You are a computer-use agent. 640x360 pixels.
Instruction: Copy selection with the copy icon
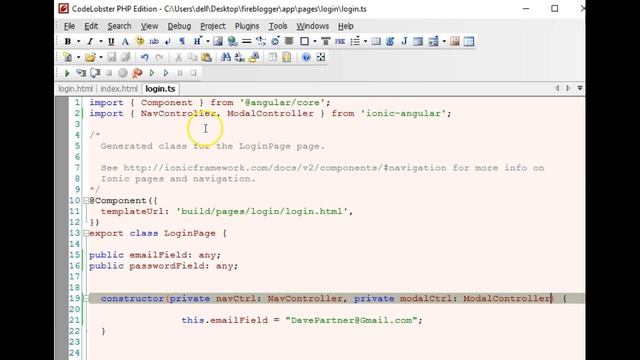[x=192, y=57]
